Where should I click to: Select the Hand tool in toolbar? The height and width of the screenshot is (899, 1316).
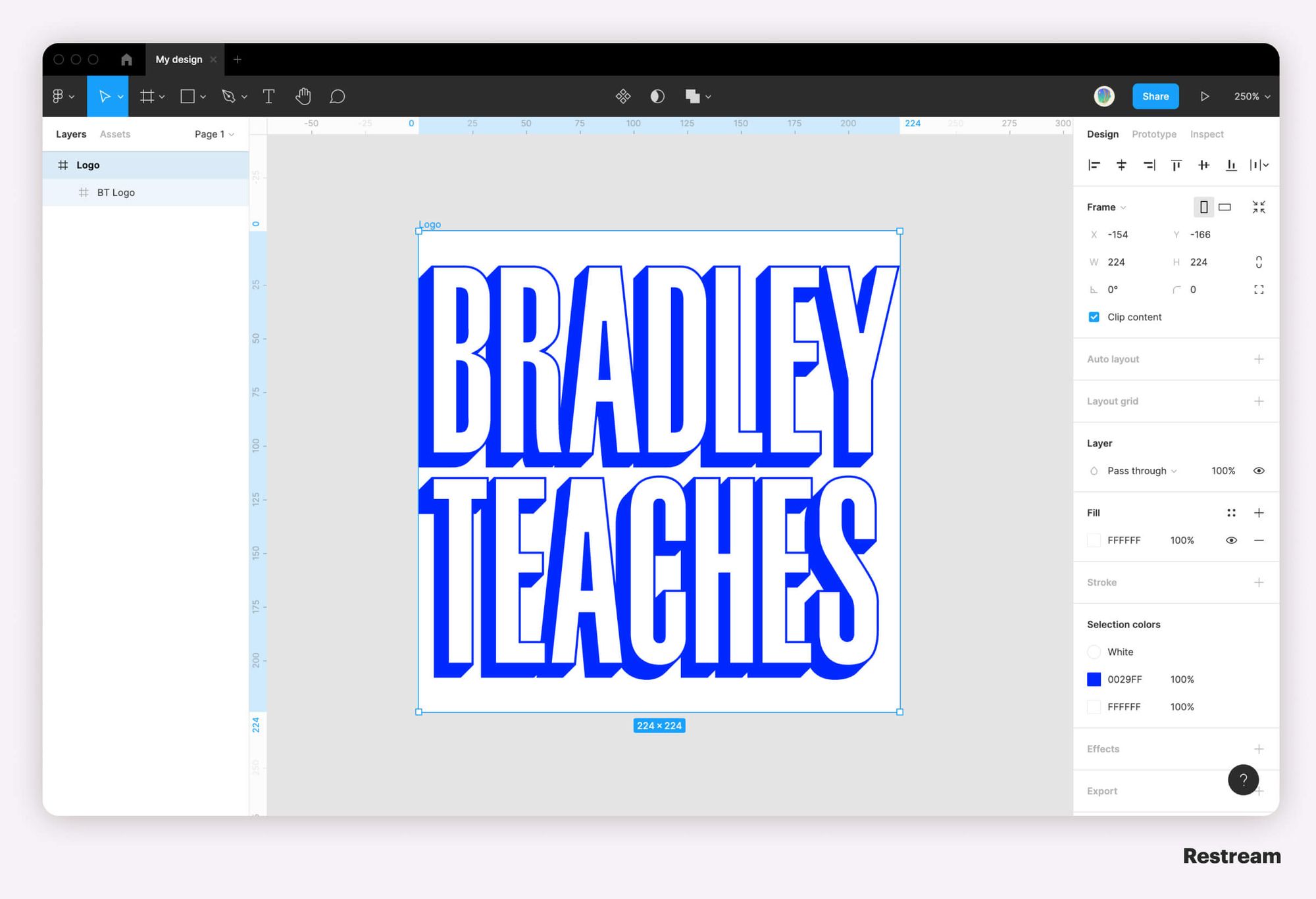(x=302, y=97)
